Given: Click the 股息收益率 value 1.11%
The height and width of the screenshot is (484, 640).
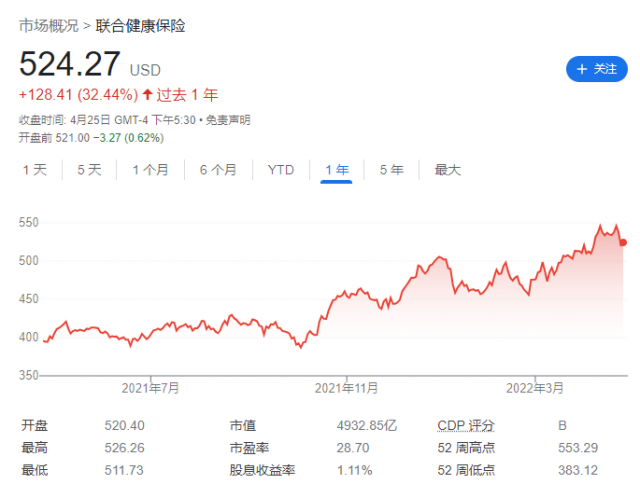Looking at the screenshot, I should [354, 471].
